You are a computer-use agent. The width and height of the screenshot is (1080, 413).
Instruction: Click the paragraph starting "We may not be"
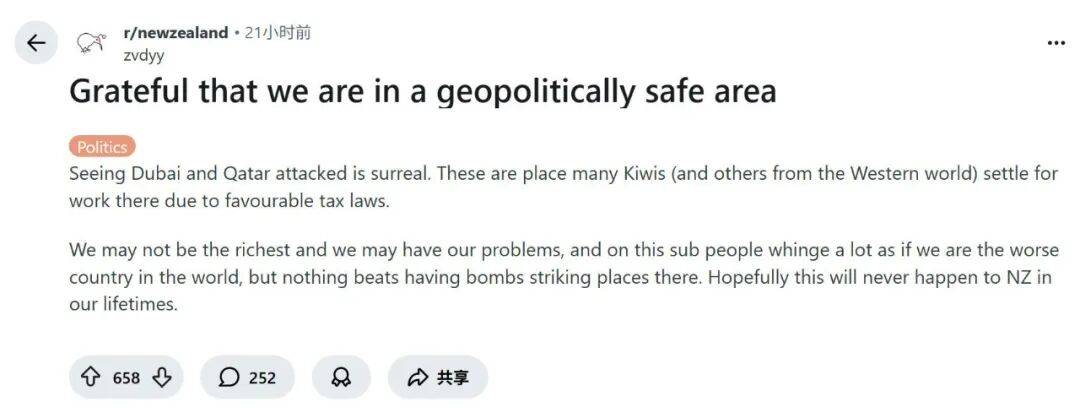click(562, 276)
